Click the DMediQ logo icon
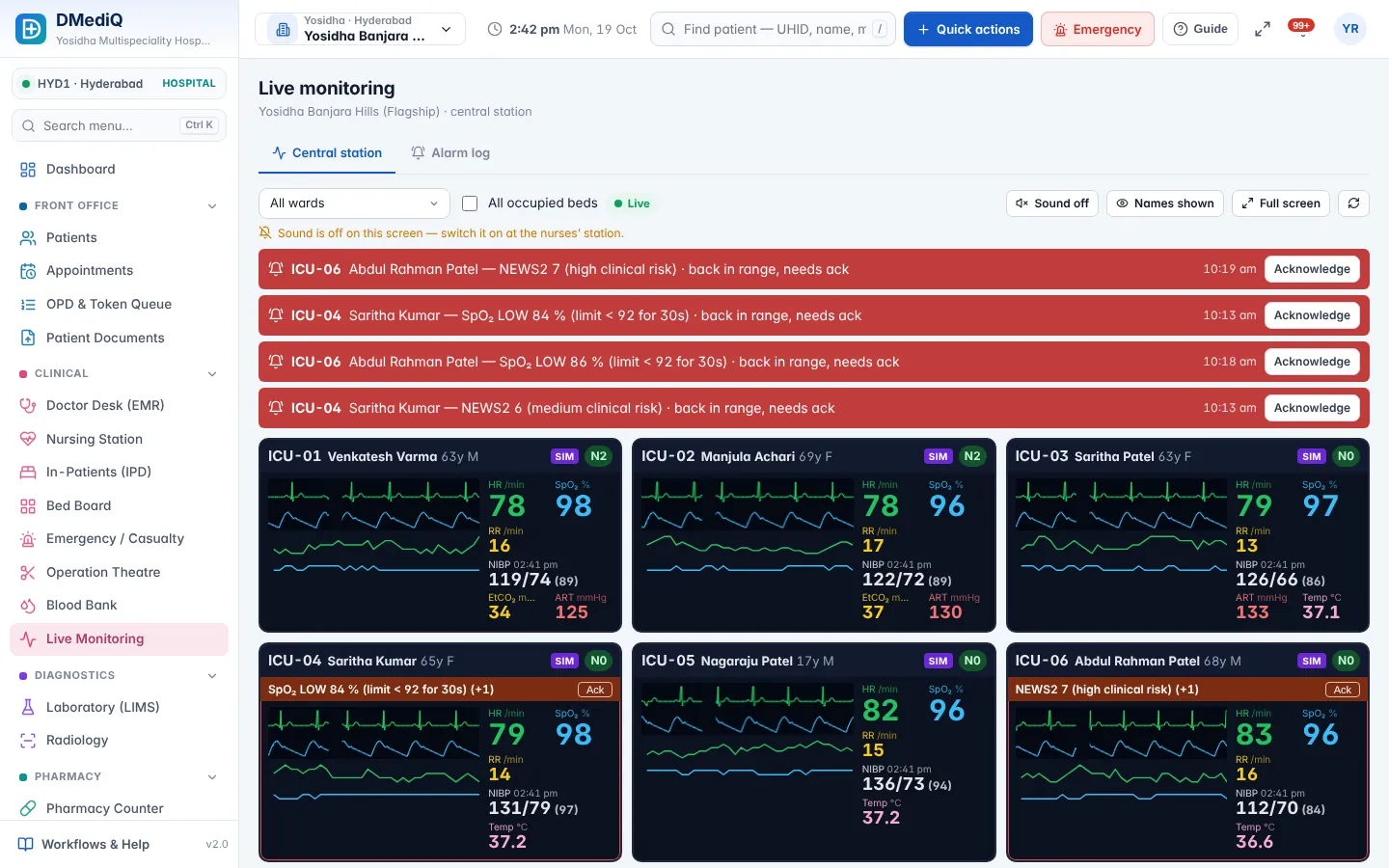1389x868 pixels. (x=31, y=29)
